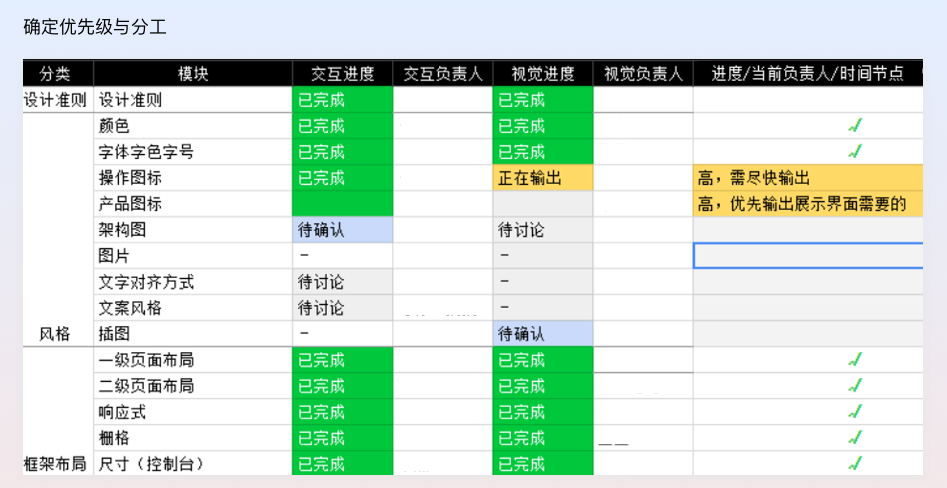This screenshot has width=947, height=488.
Task: Click the active outlined cell in the 图片 row
Action: click(808, 255)
